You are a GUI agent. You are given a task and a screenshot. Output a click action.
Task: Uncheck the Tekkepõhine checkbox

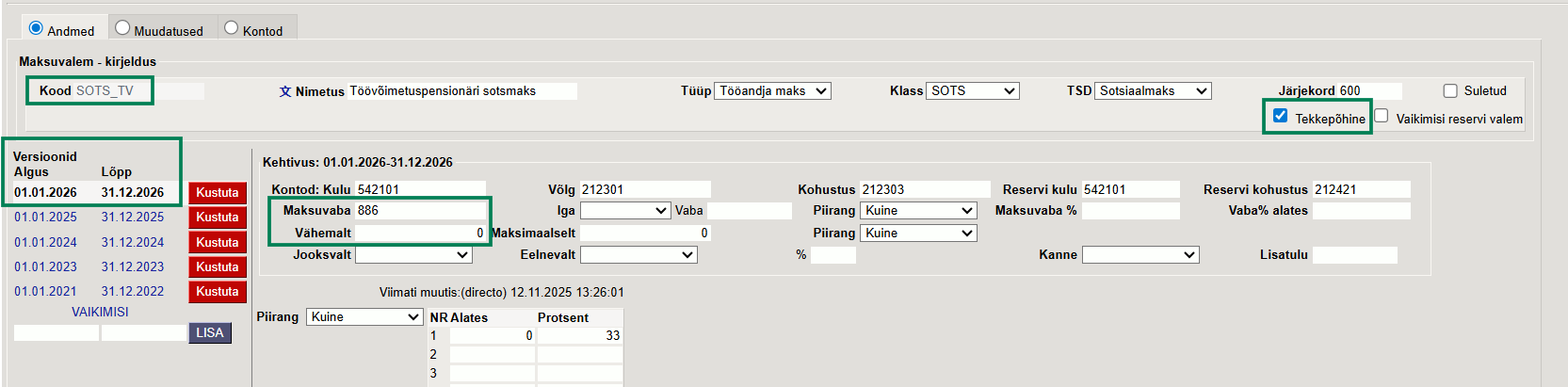(x=1280, y=116)
